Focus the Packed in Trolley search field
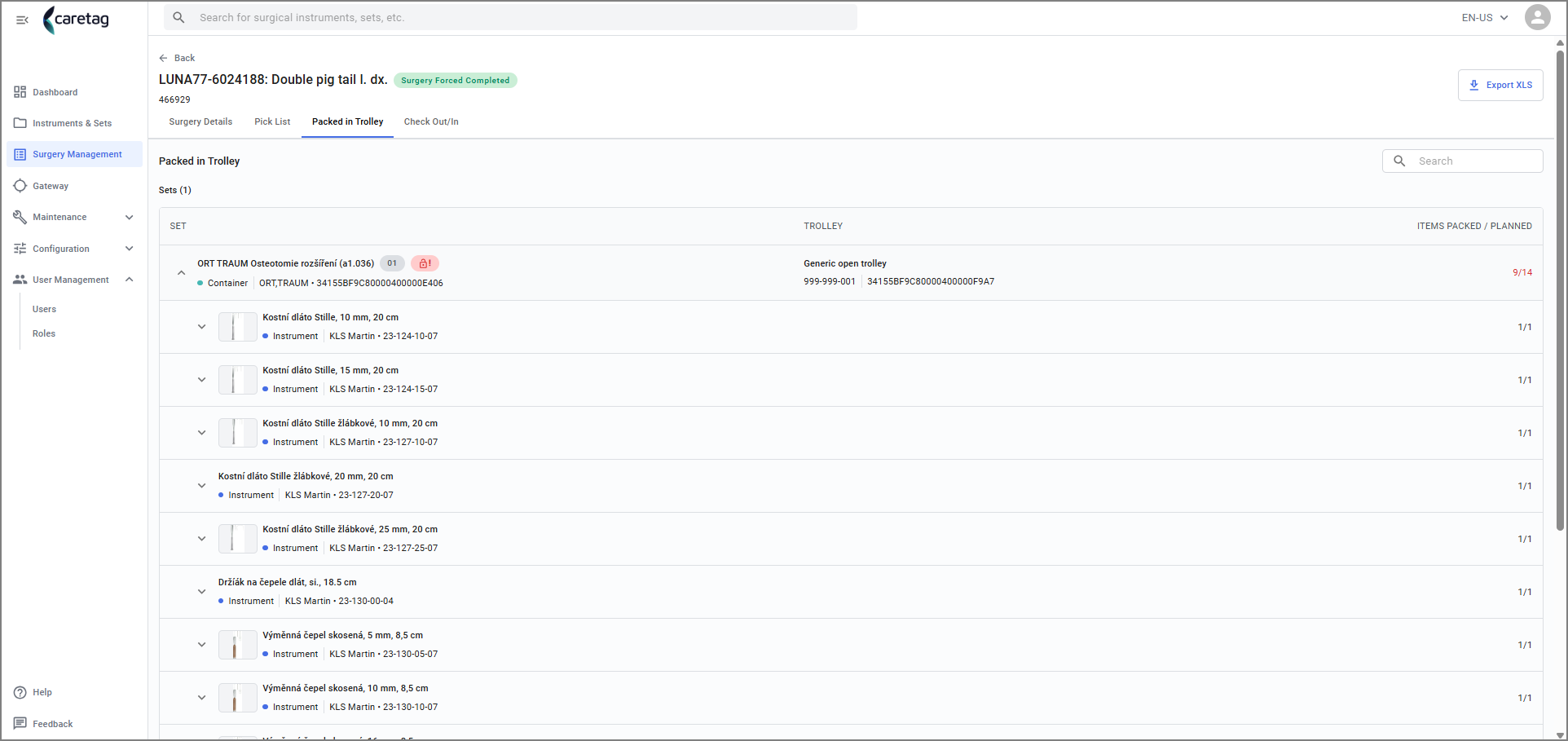This screenshot has height=741, width=1568. click(1462, 161)
